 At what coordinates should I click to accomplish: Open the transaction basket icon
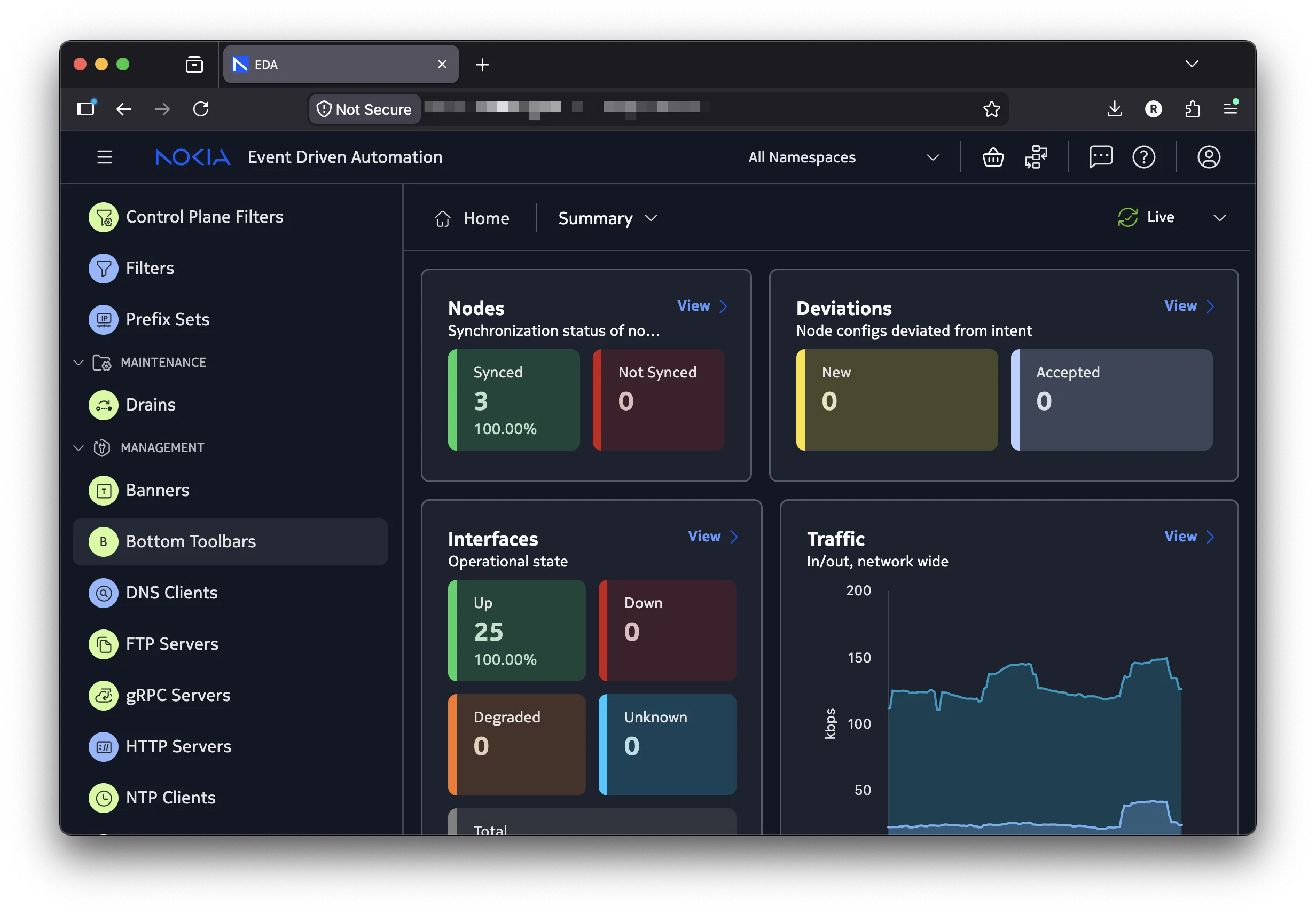(993, 157)
